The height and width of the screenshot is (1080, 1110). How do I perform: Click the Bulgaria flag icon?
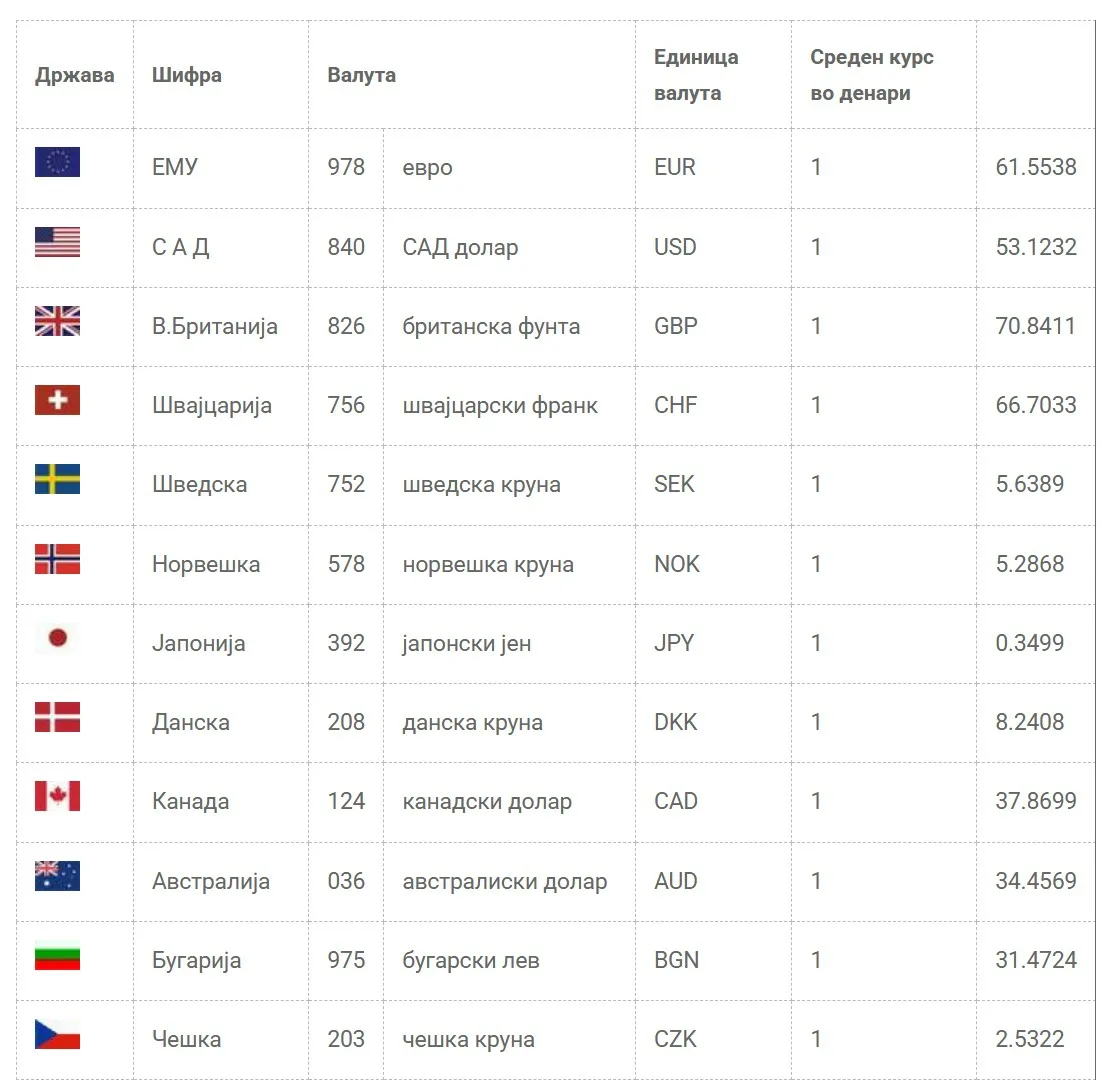pos(57,956)
